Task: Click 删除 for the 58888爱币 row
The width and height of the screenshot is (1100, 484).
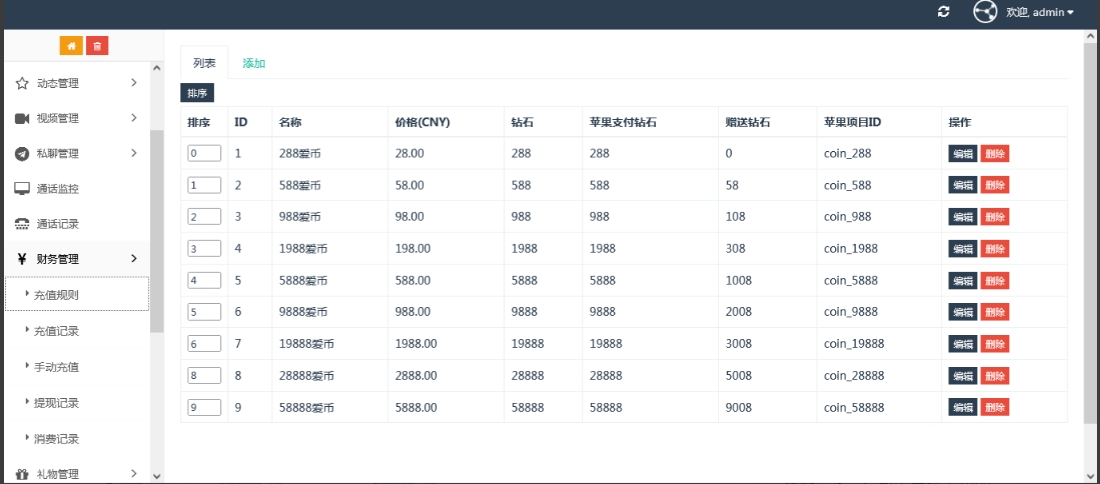Action: [x=995, y=408]
